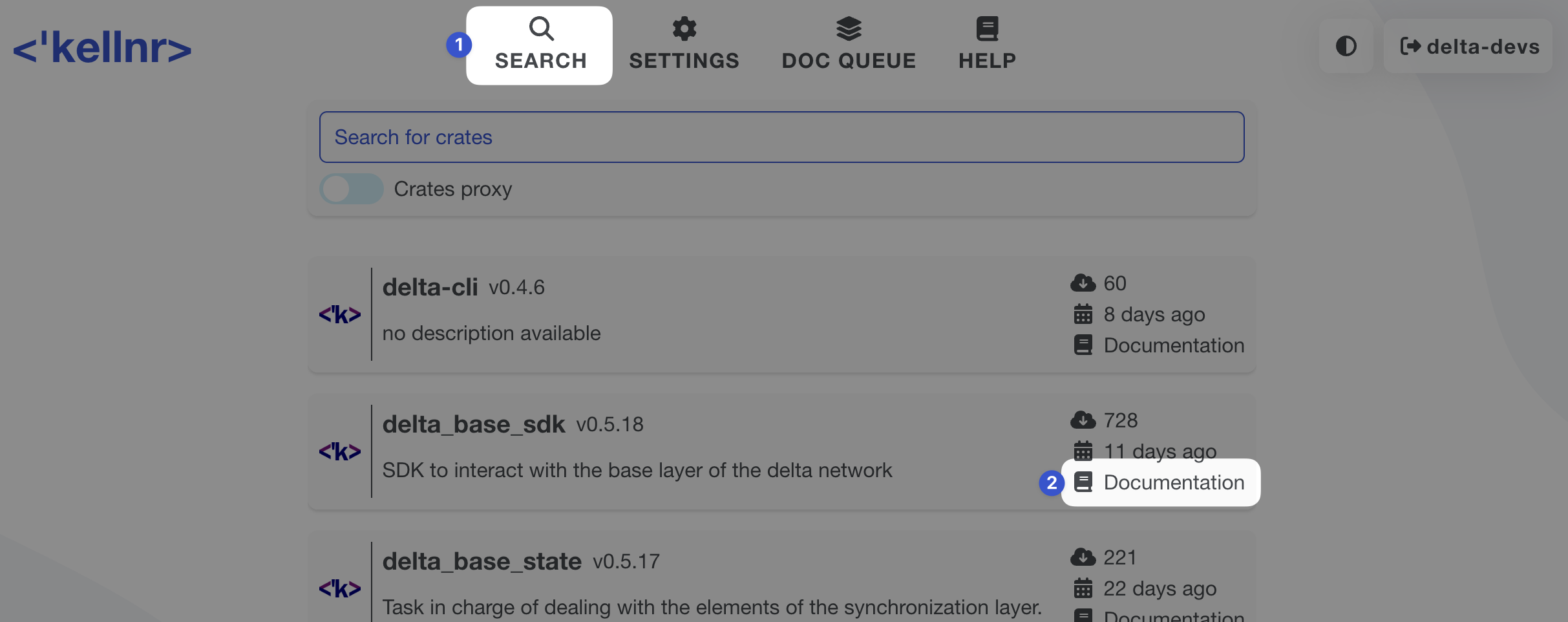The width and height of the screenshot is (1568, 622).
Task: Click the kellnr logo
Action: click(x=102, y=48)
